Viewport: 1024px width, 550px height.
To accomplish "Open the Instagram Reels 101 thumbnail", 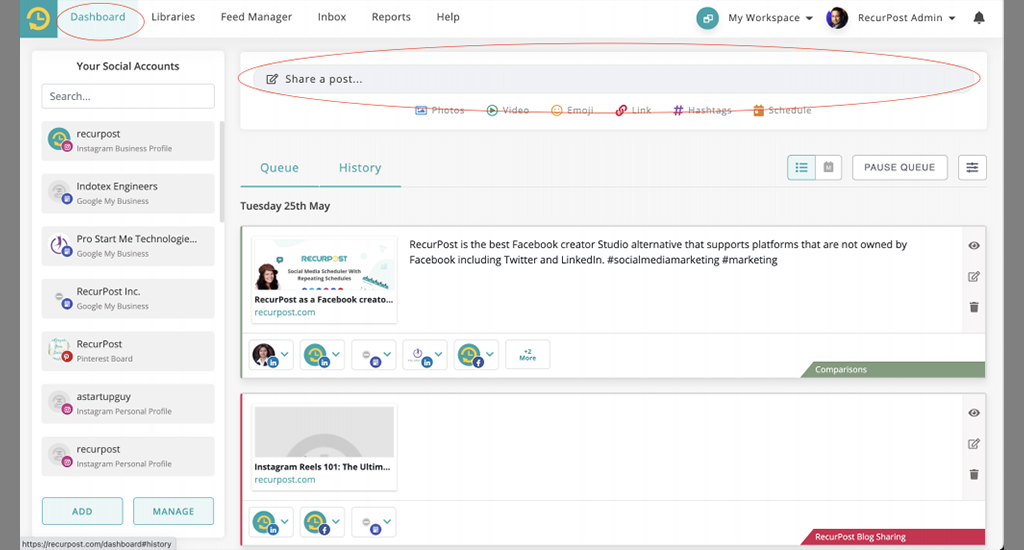I will 324,432.
